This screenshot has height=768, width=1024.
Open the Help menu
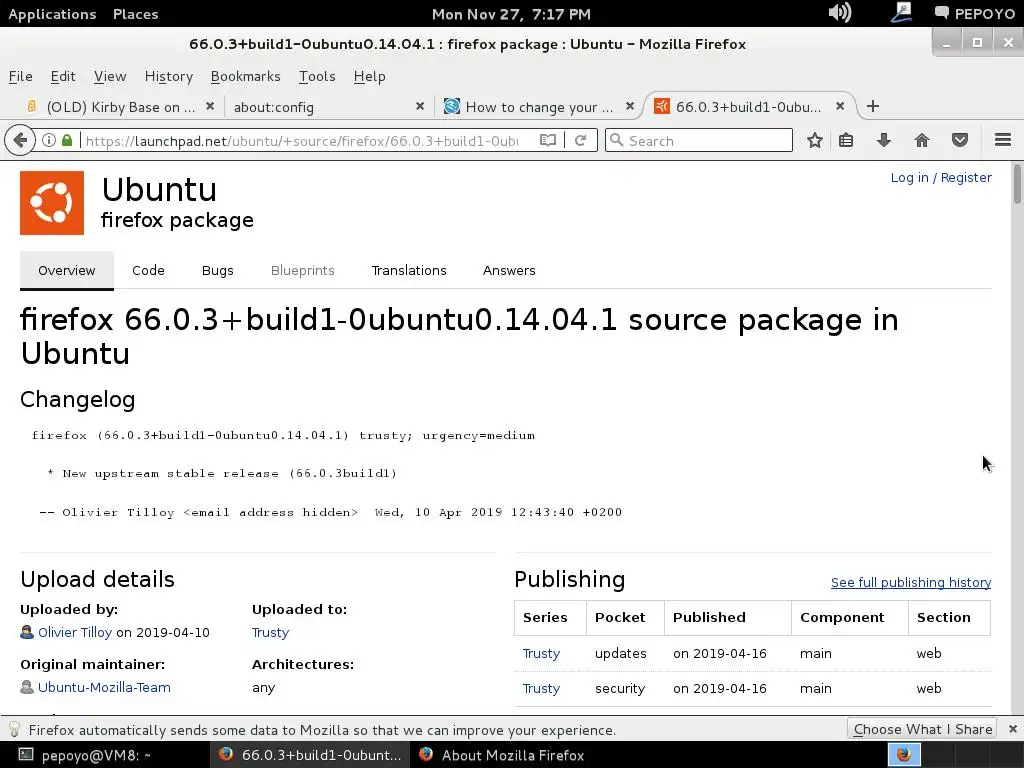(x=369, y=76)
